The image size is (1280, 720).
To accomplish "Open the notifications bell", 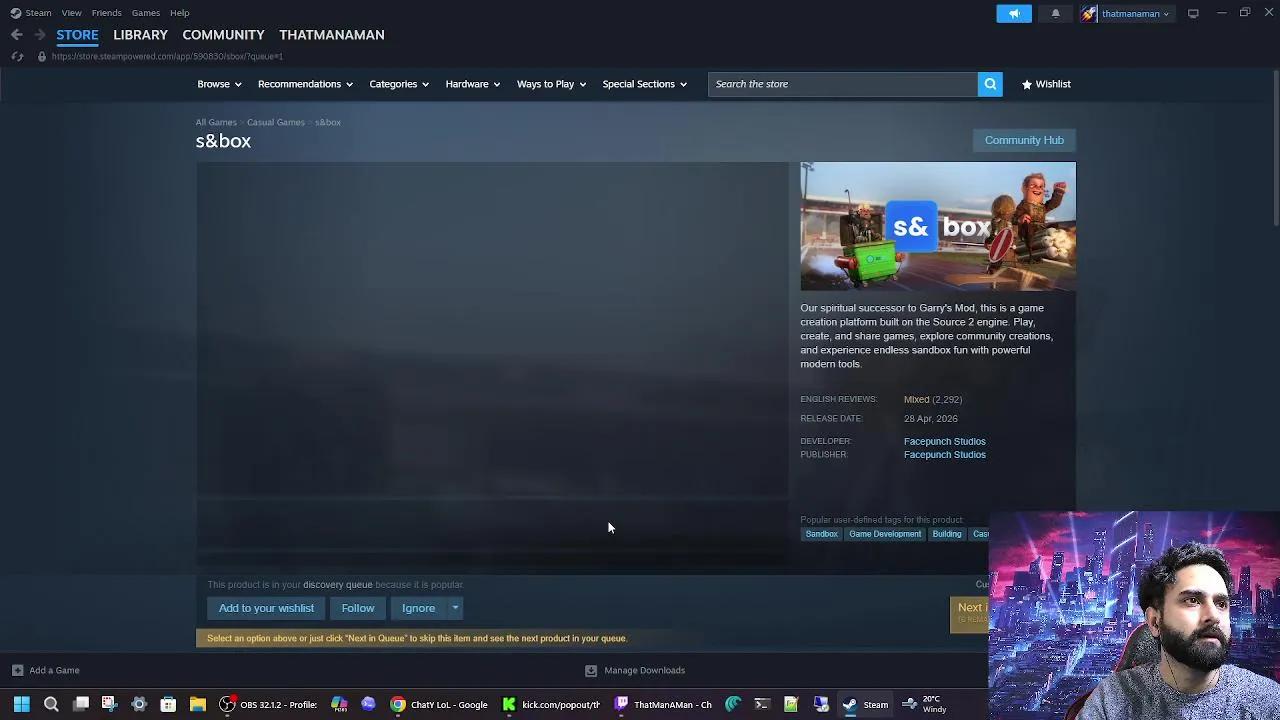I will tap(1055, 14).
